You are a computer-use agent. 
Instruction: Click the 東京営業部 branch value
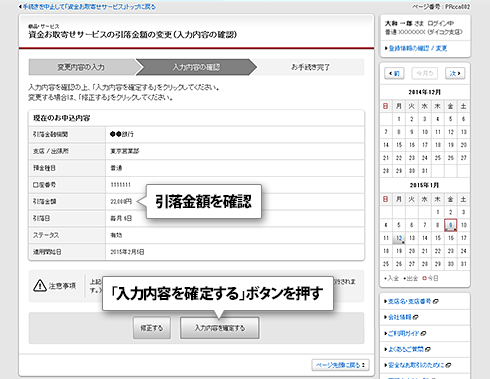pos(125,151)
